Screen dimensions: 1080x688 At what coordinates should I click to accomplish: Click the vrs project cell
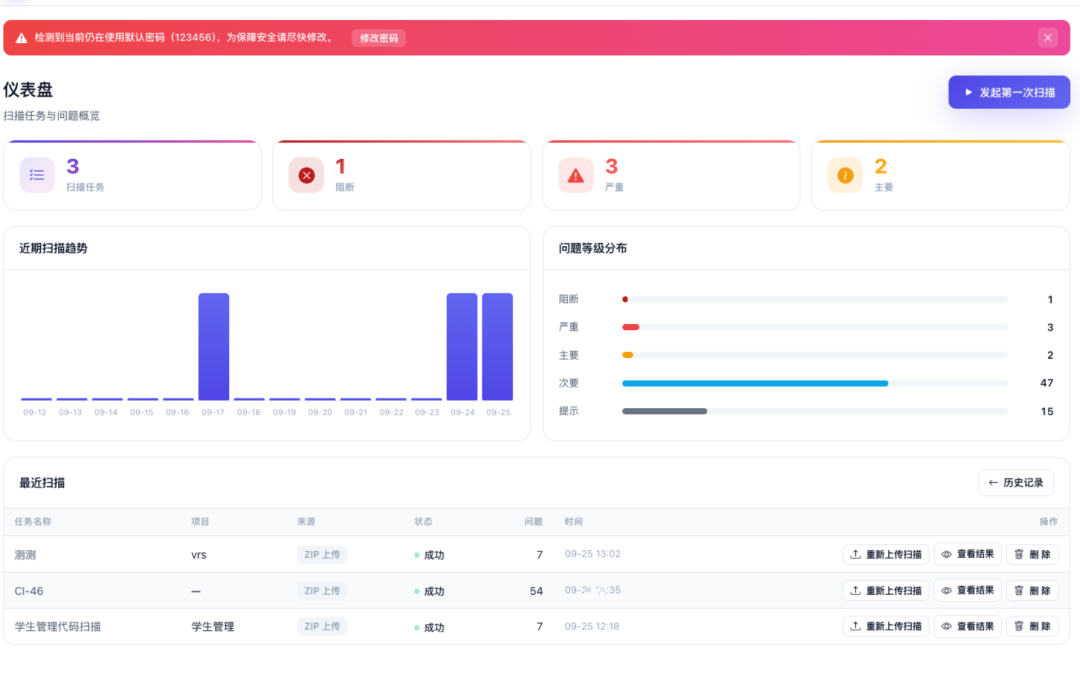click(199, 555)
